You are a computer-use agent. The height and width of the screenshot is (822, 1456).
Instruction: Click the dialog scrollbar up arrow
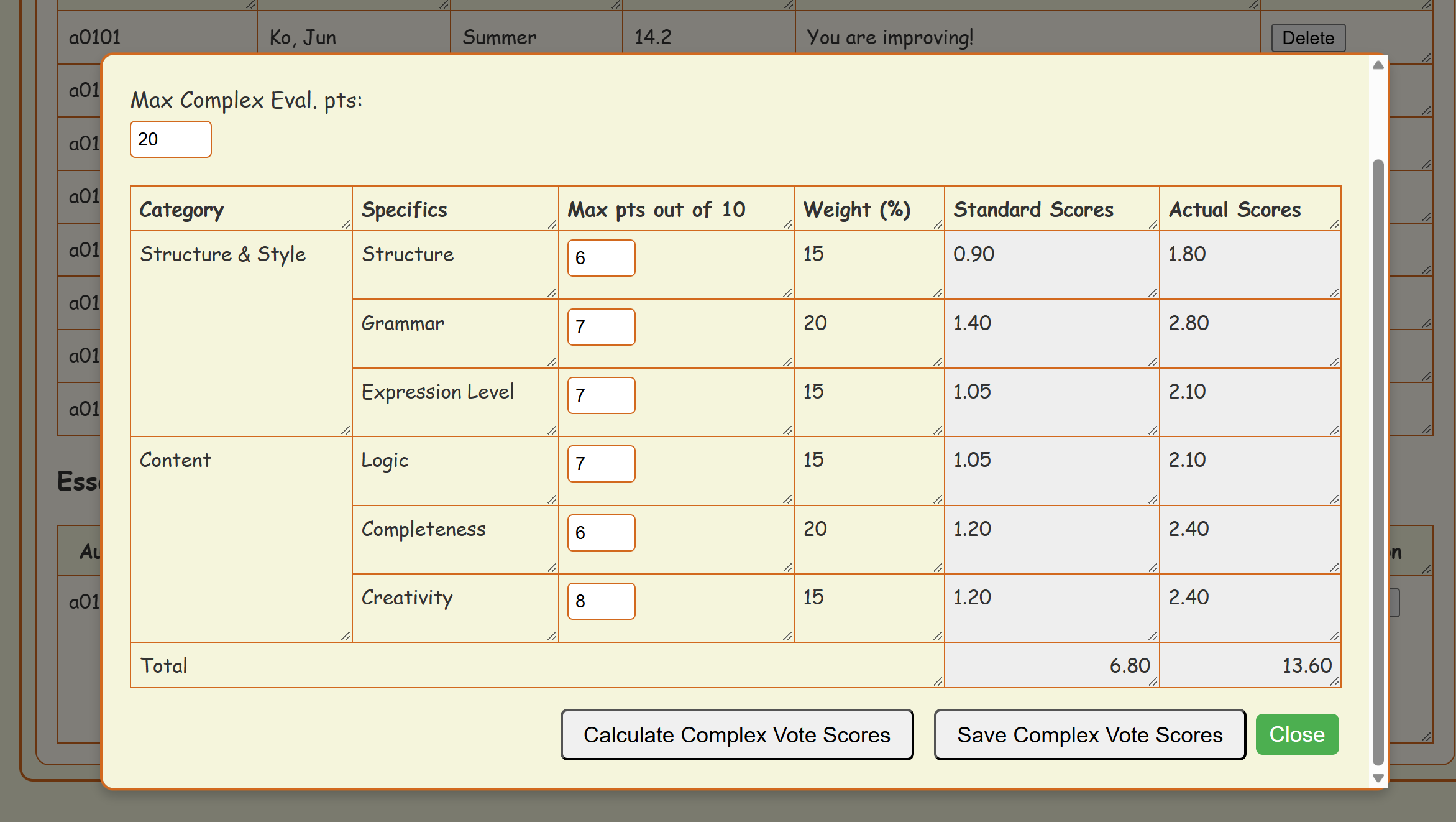(x=1378, y=65)
